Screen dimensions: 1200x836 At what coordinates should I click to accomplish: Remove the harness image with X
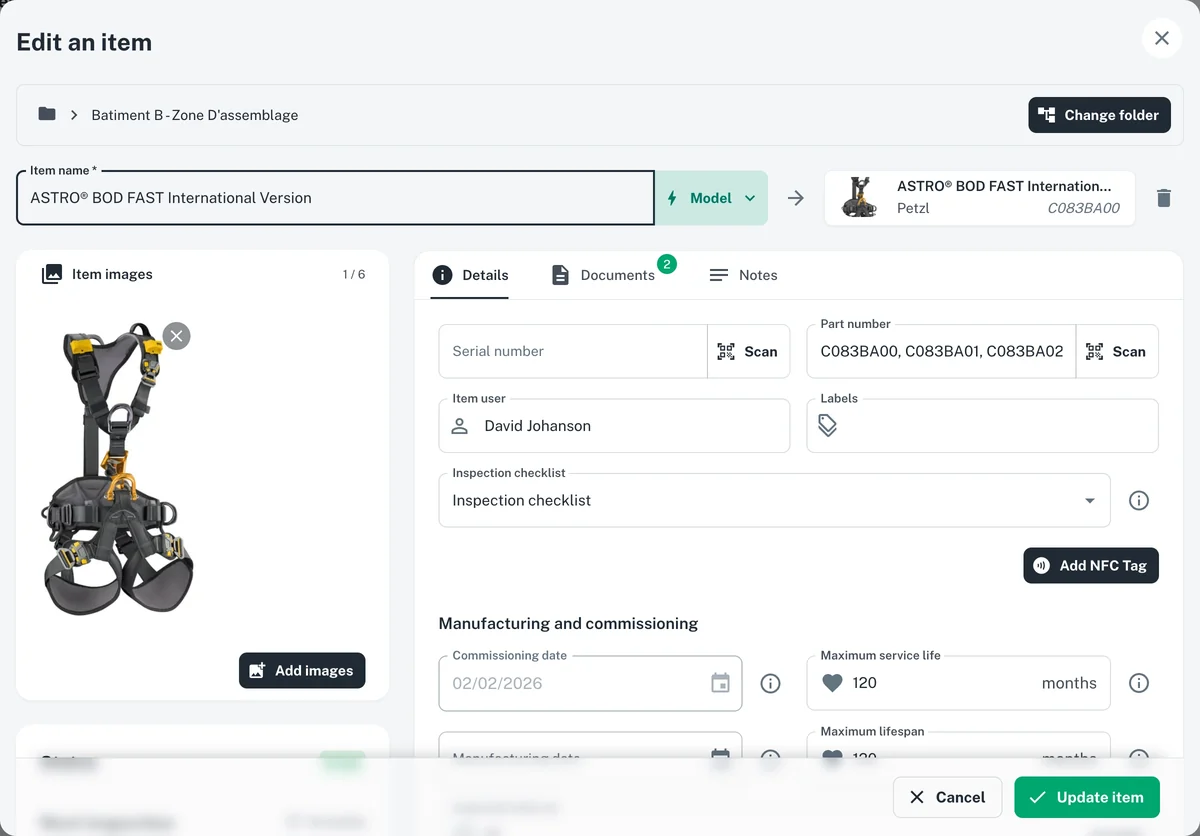click(x=176, y=336)
